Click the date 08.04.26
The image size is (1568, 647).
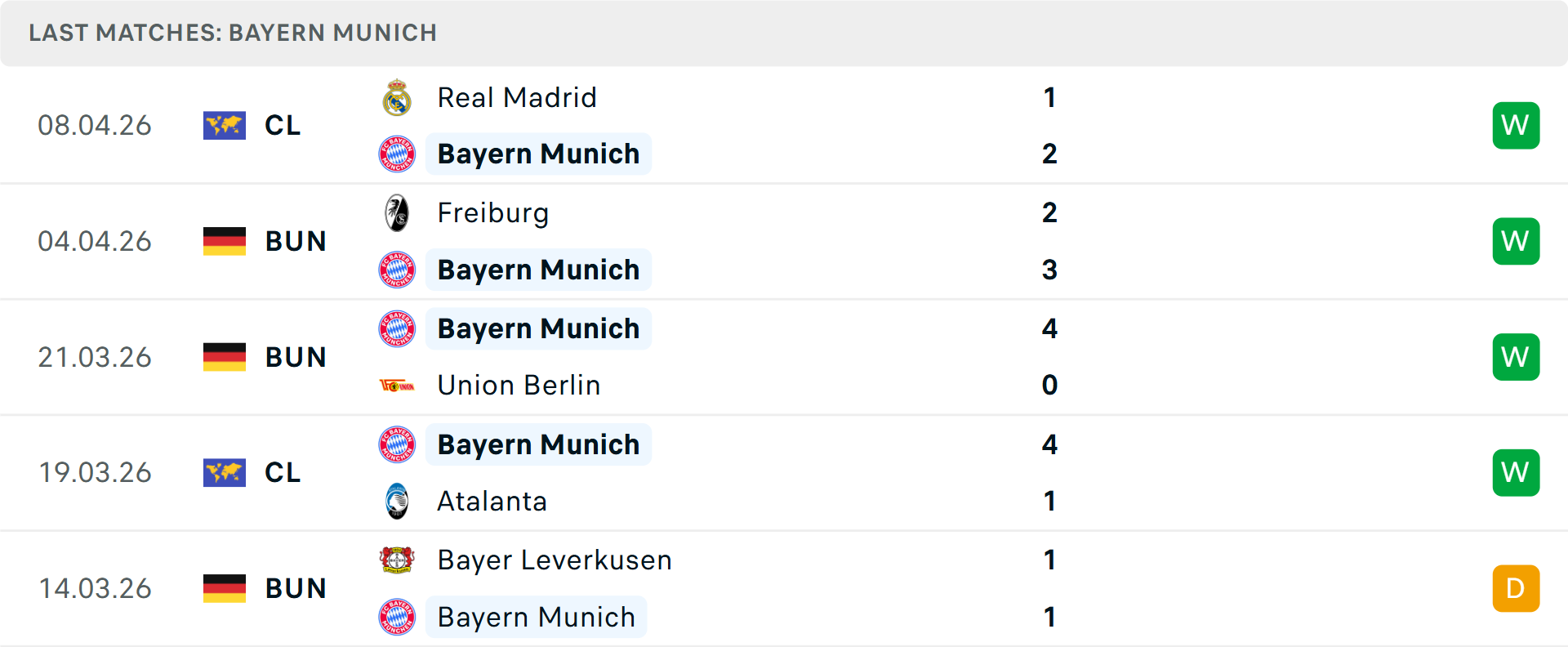pos(95,125)
